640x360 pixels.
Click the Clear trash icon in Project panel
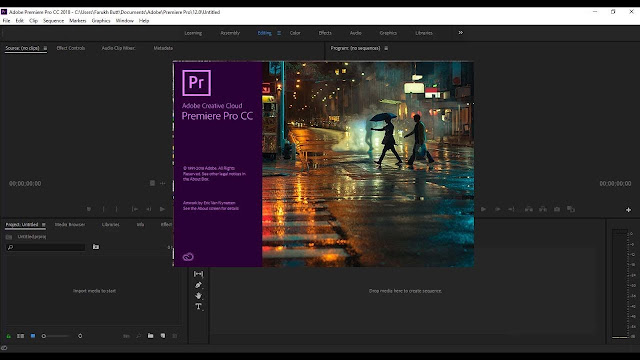coord(175,336)
